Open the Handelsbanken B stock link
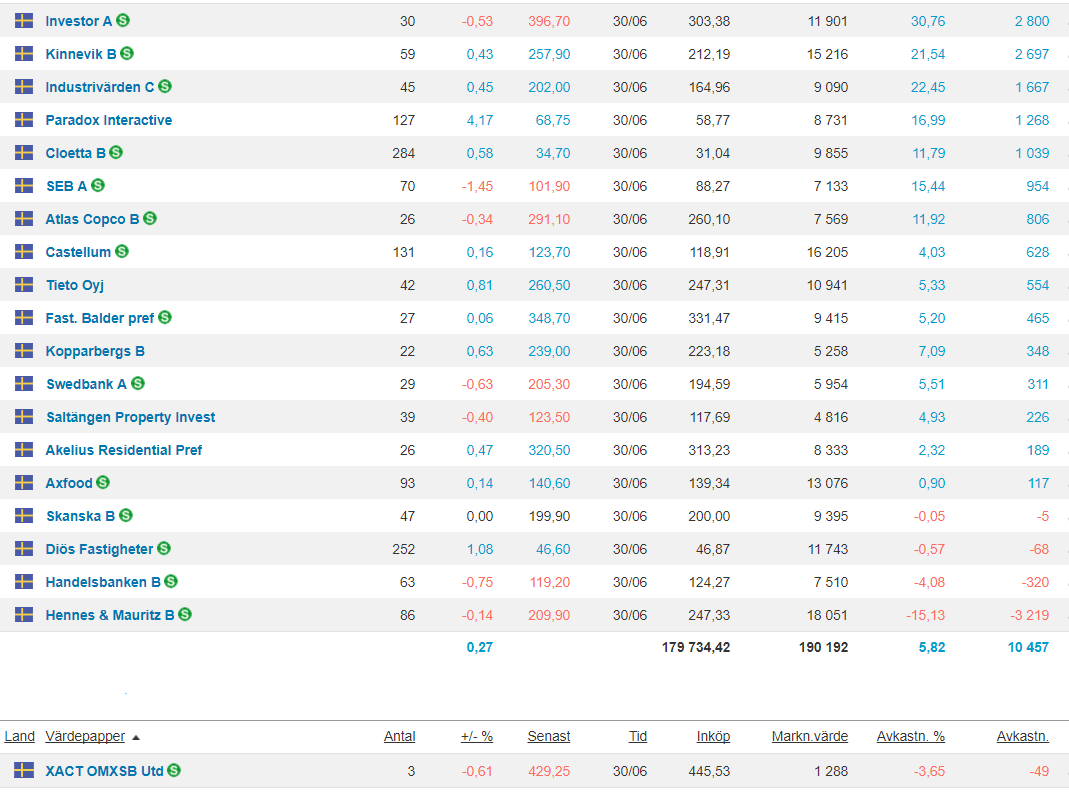The image size is (1069, 796). [103, 582]
